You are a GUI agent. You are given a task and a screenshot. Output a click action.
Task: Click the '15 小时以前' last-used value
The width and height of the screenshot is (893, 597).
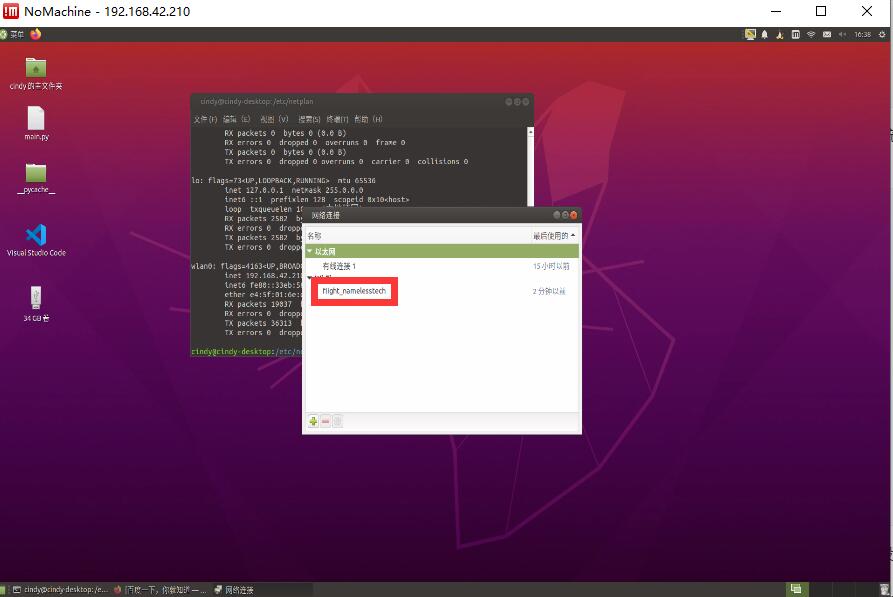[551, 266]
